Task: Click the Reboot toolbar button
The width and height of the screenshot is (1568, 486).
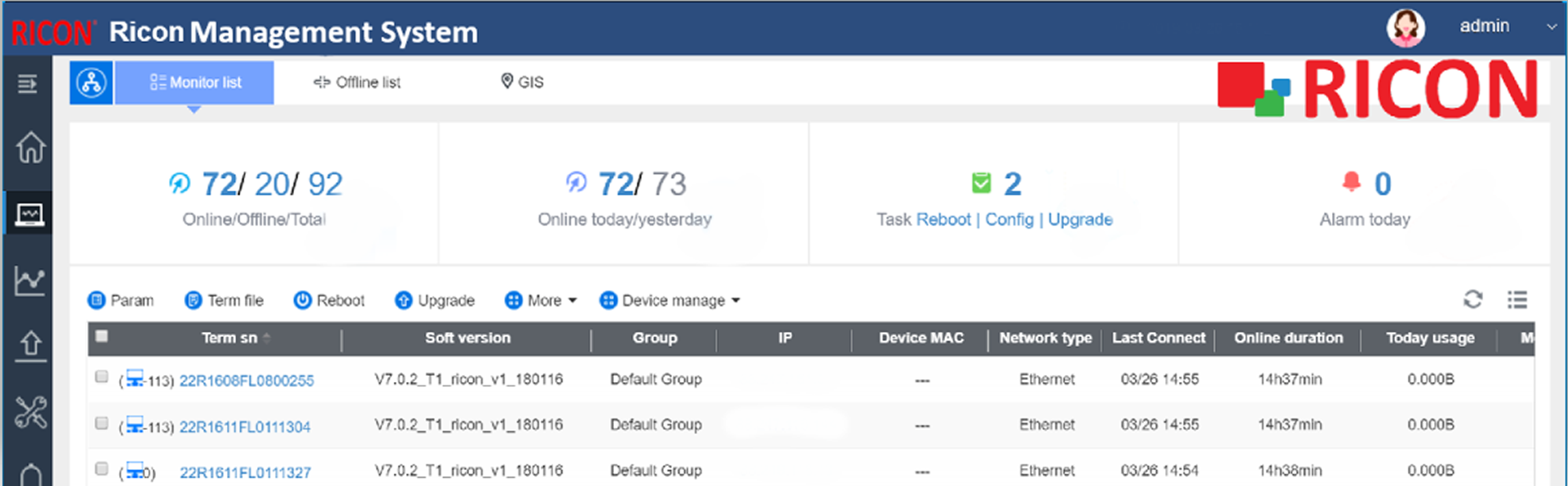Action: point(329,300)
